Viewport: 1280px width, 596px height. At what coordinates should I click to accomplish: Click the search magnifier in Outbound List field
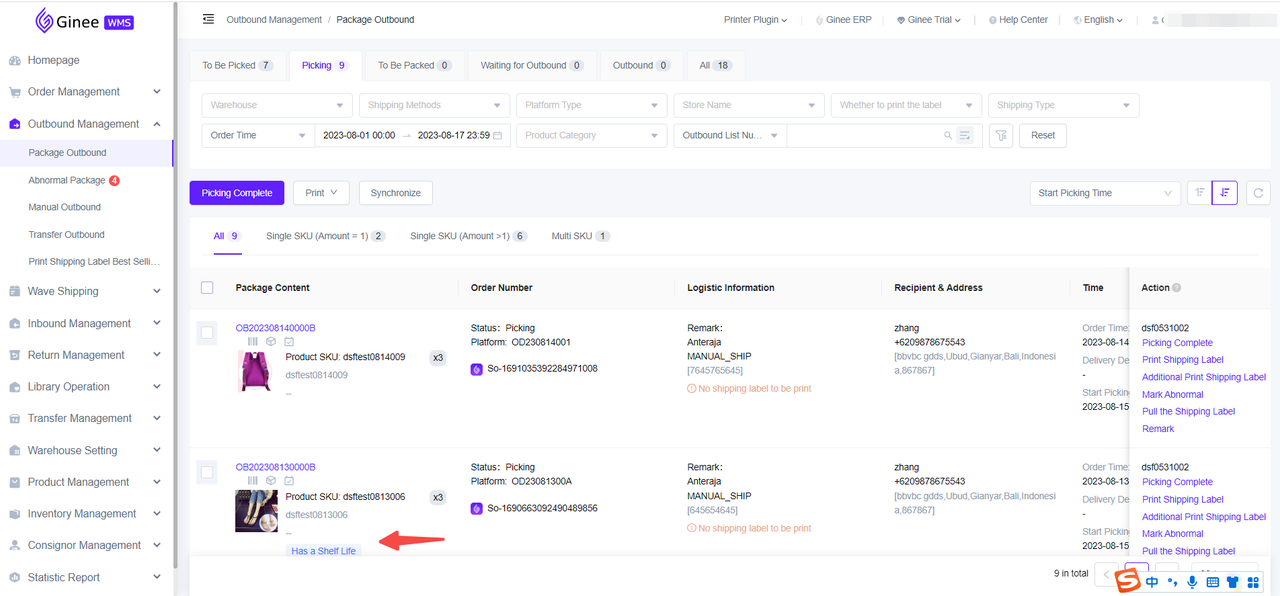[x=948, y=135]
